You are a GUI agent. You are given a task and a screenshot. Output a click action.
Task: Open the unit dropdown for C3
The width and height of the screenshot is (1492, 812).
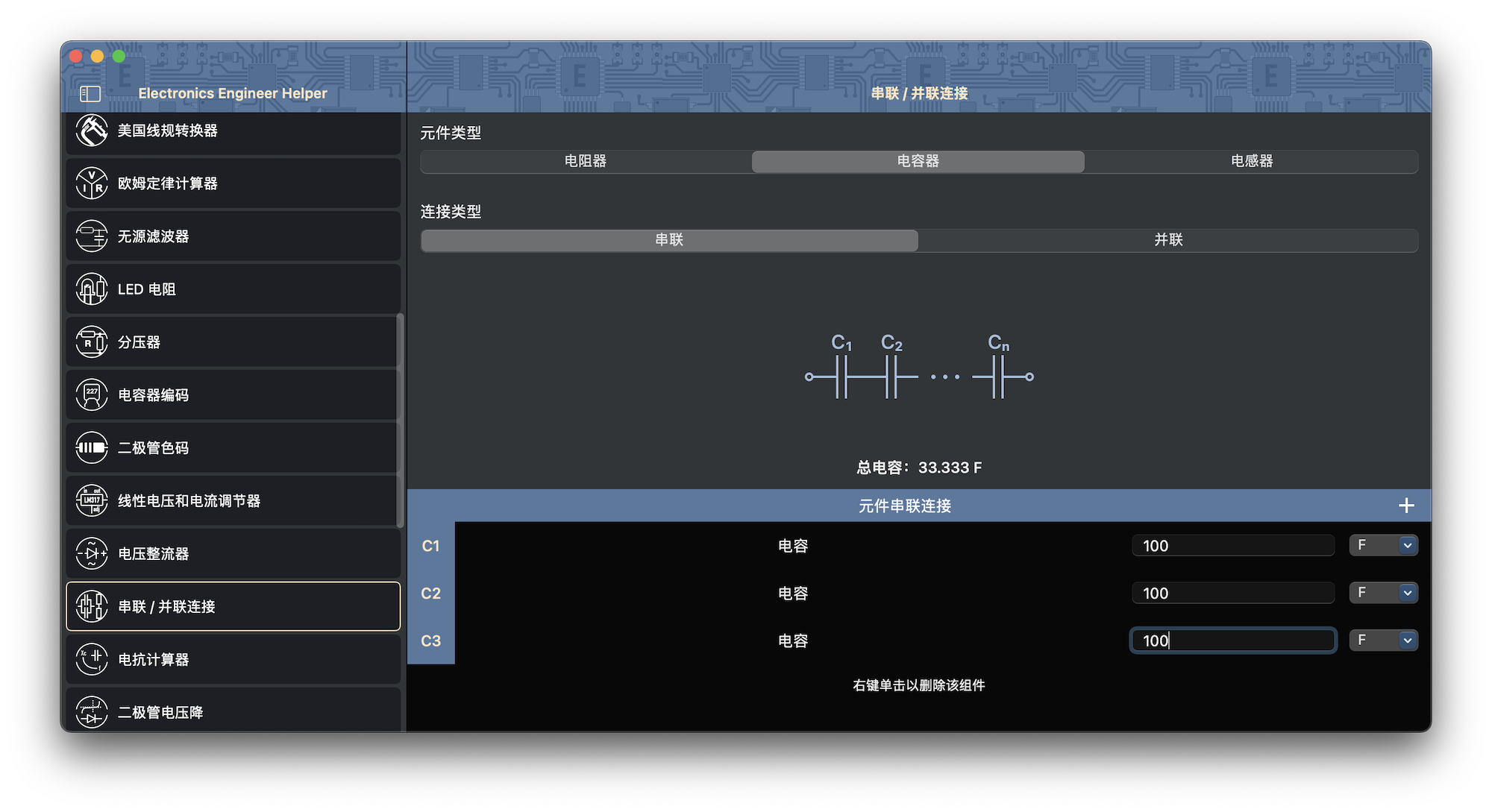(1406, 640)
